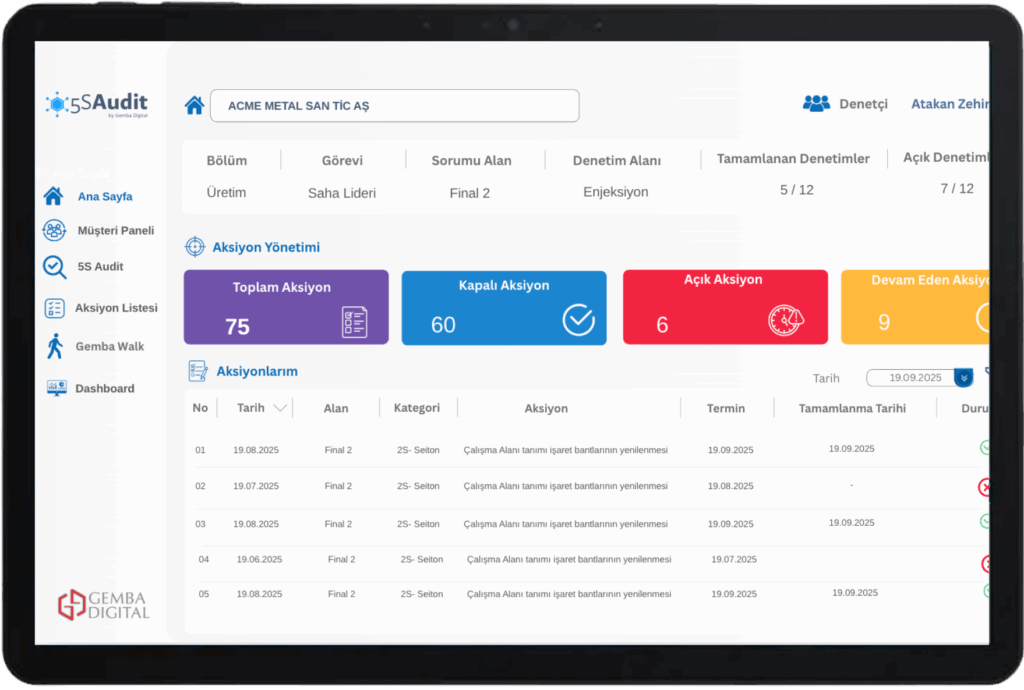The height and width of the screenshot is (690, 1024).
Task: Select Gemba Walk in the sidebar
Action: point(109,346)
